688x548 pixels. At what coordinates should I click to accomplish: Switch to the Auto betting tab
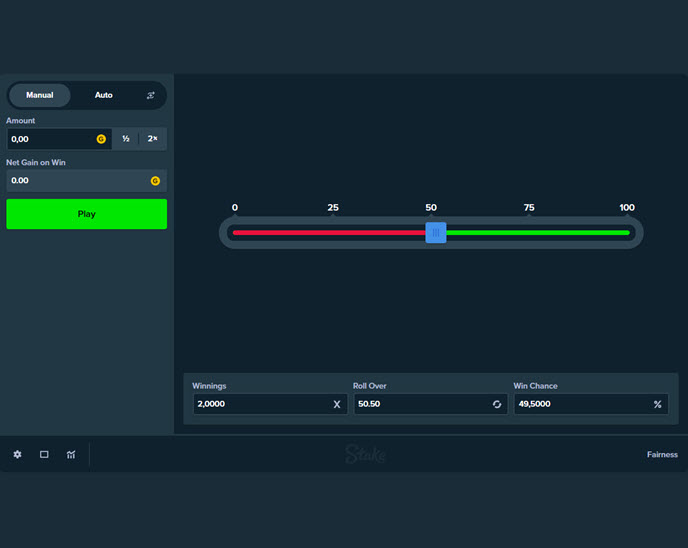click(104, 95)
